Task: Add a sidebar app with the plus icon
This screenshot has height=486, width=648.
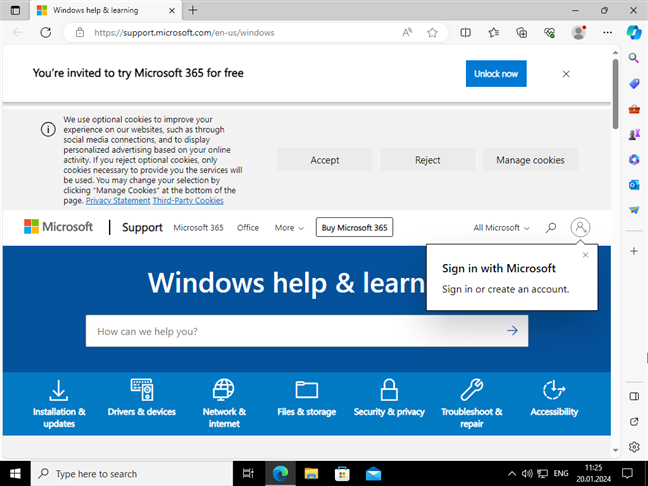Action: pos(634,251)
